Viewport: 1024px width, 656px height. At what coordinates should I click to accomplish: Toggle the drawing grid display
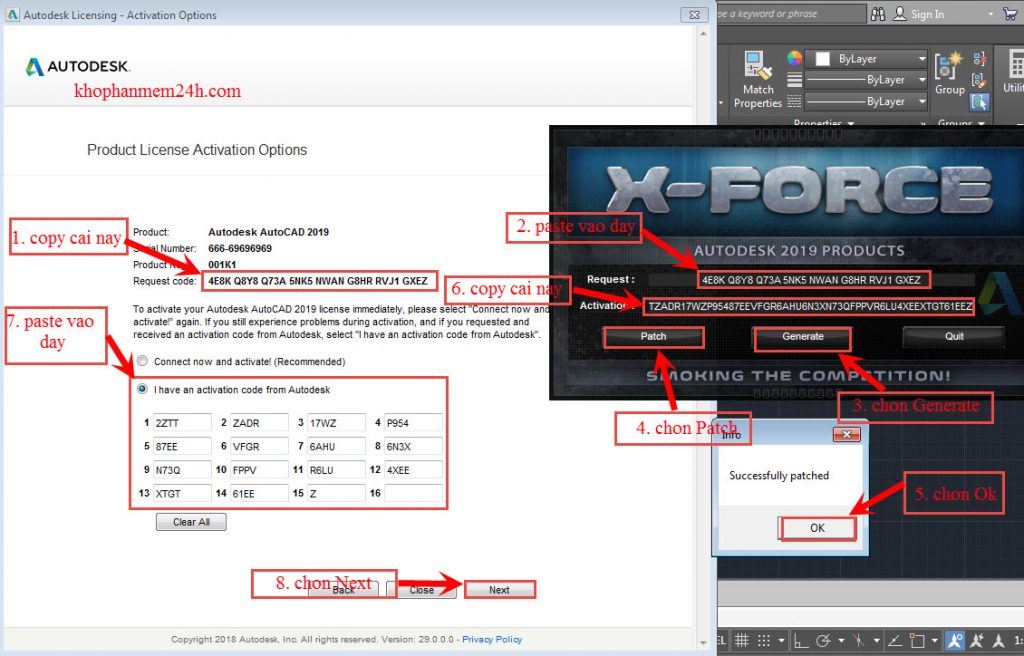click(741, 640)
